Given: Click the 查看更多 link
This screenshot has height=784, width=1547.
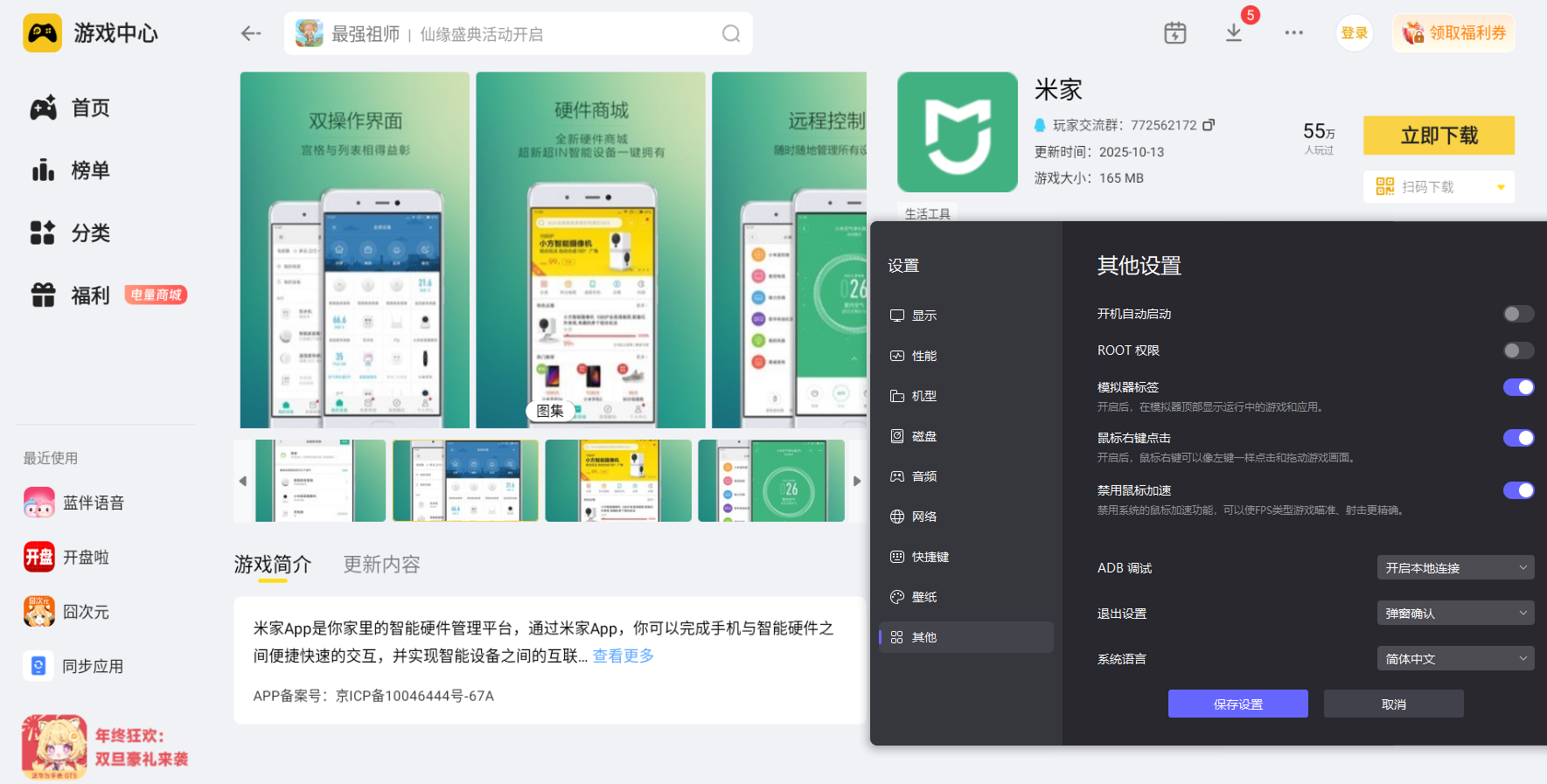Looking at the screenshot, I should [x=623, y=656].
